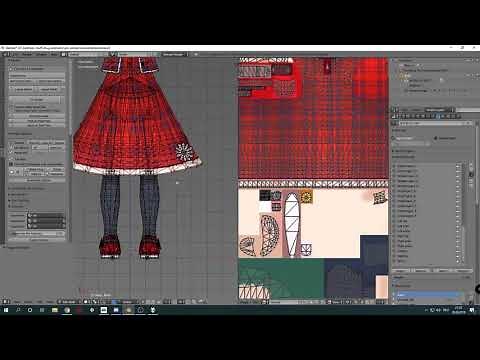Select the long white oval UV island
The height and width of the screenshot is (360, 480).
click(x=291, y=224)
